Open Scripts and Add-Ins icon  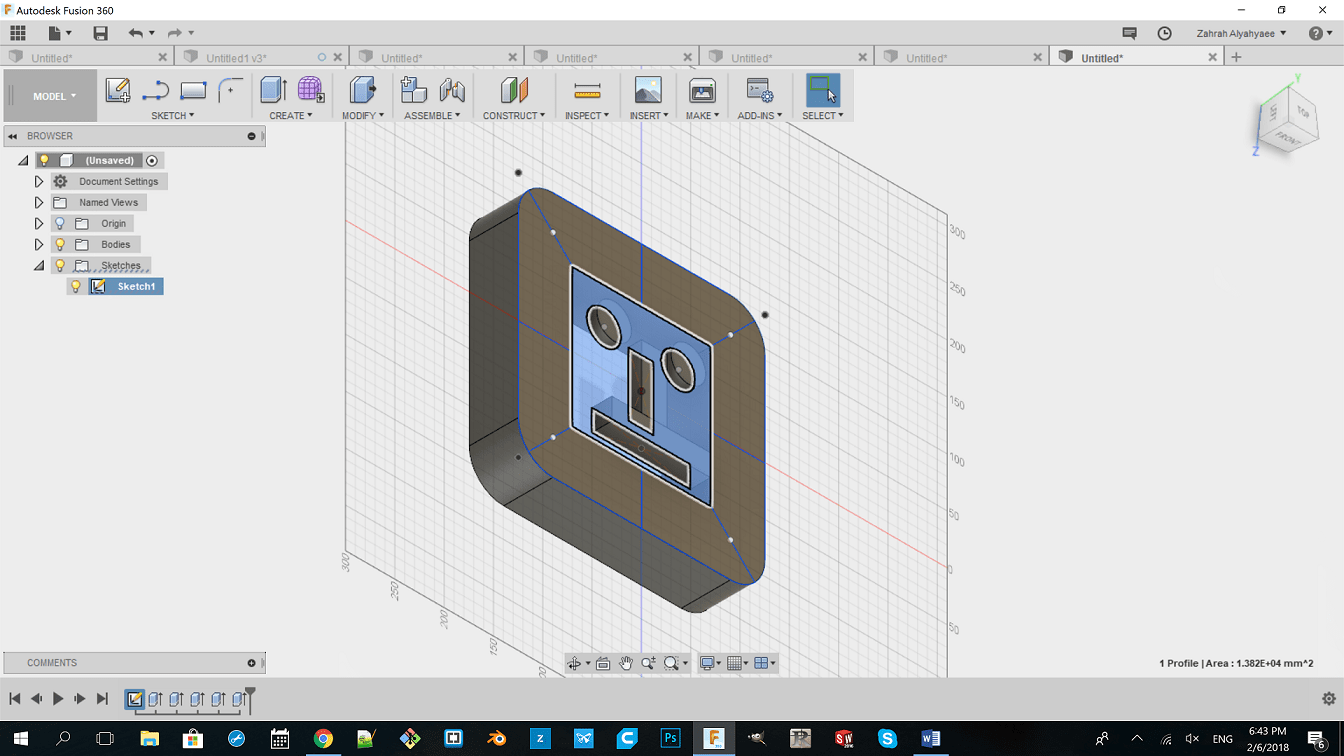[x=760, y=90]
